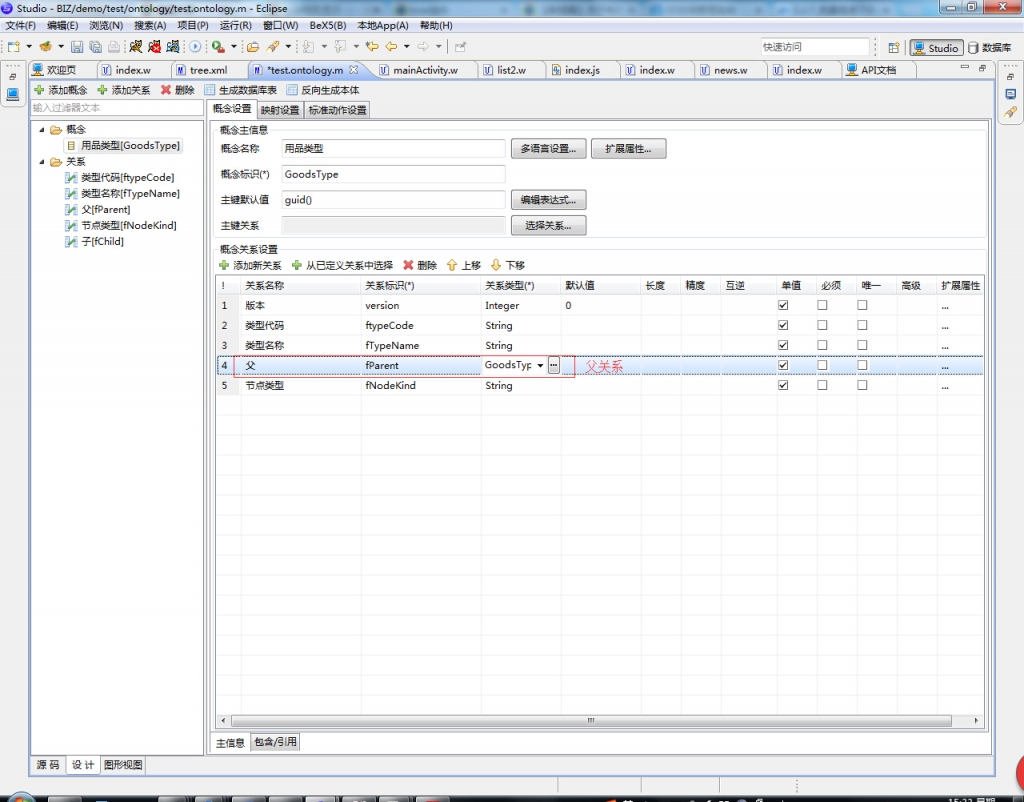Click the 反向生成本体 icon
This screenshot has width=1024, height=802.
click(x=292, y=90)
